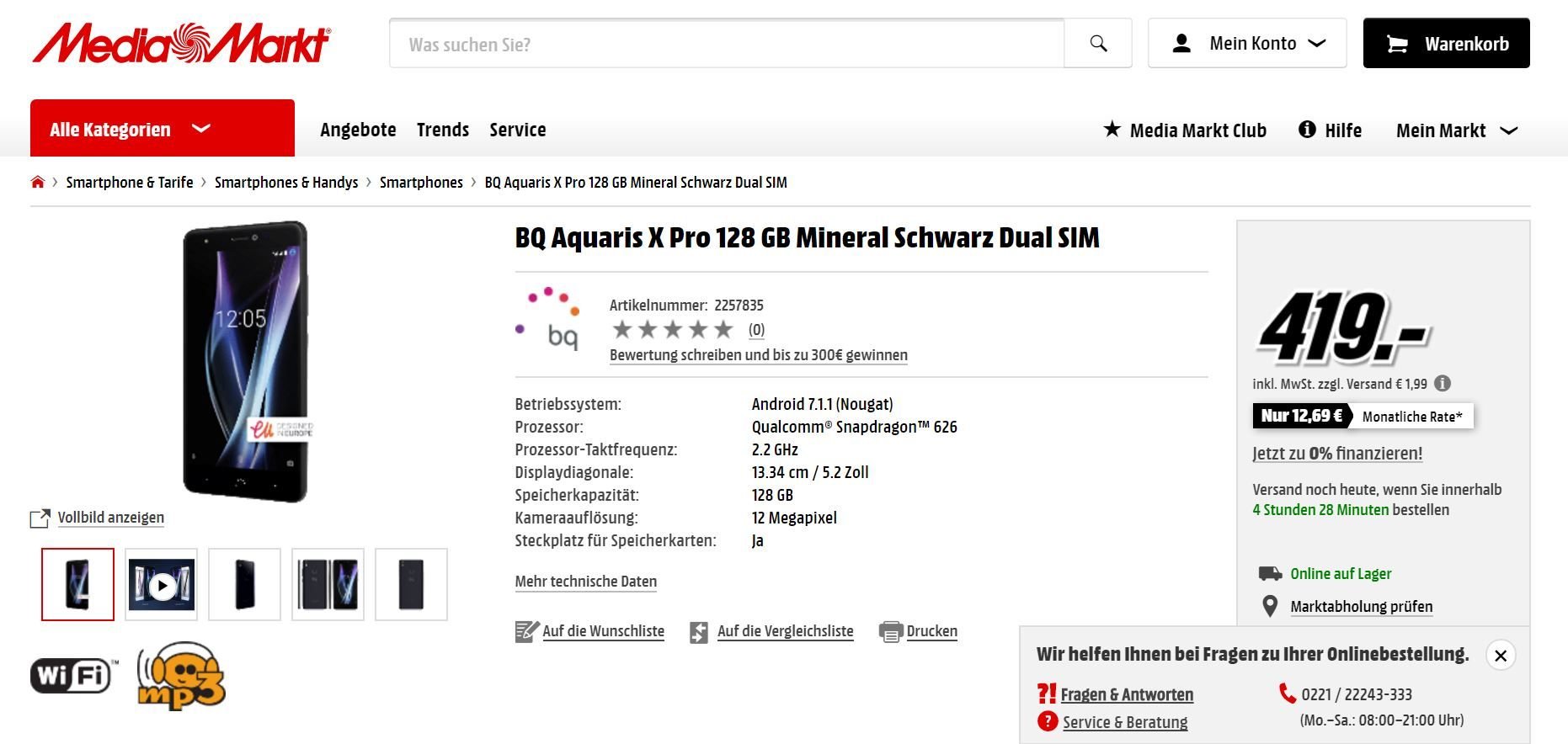This screenshot has height=744, width=1568.
Task: Click the search magnifier icon
Action: (1098, 43)
